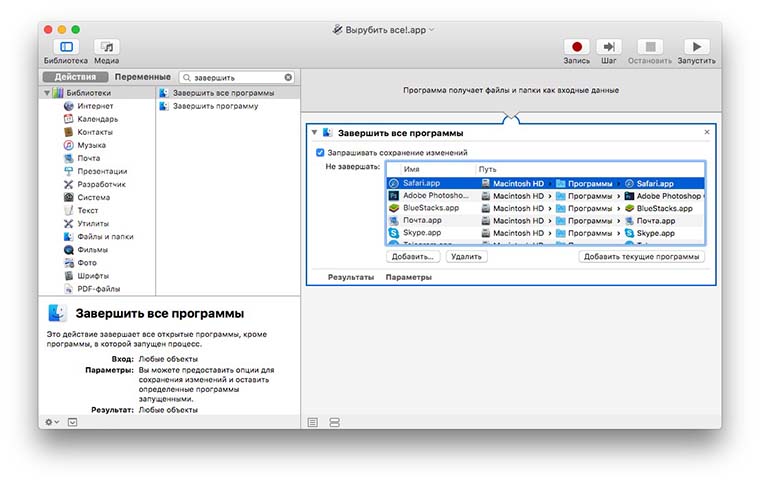Select Завершить программу action in list
The height and width of the screenshot is (484, 760).
pyautogui.click(x=228, y=106)
